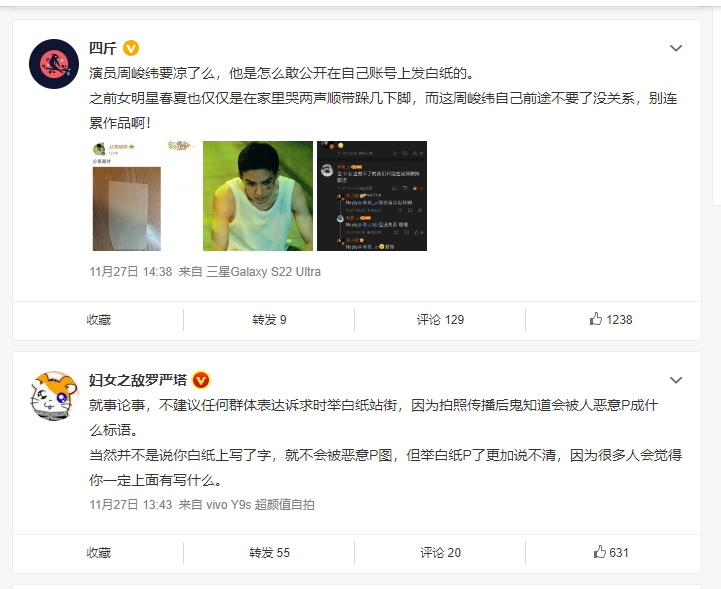This screenshot has width=721, height=589.
Task: Click 转发 9 to repost first post
Action: (x=269, y=320)
